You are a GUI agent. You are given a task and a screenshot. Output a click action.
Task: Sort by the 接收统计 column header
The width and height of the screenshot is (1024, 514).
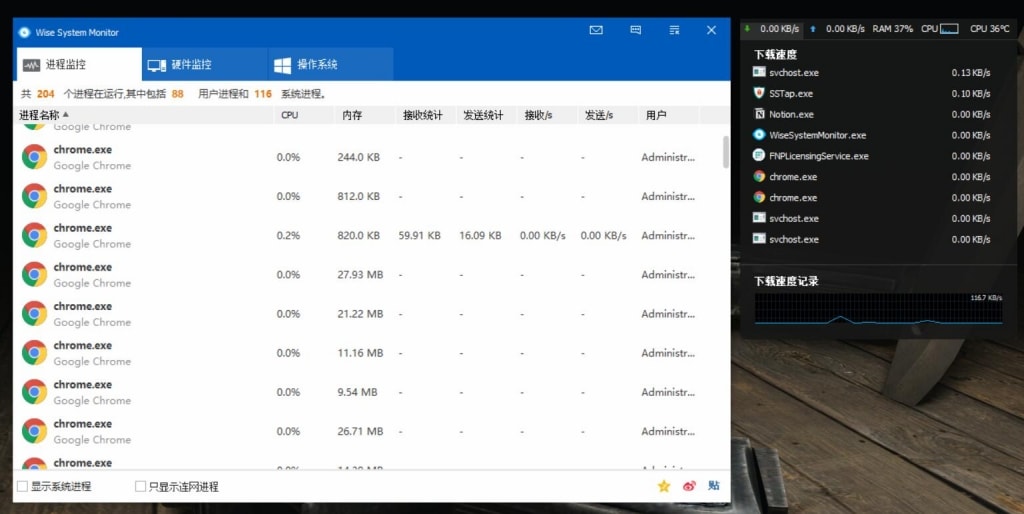tap(425, 115)
